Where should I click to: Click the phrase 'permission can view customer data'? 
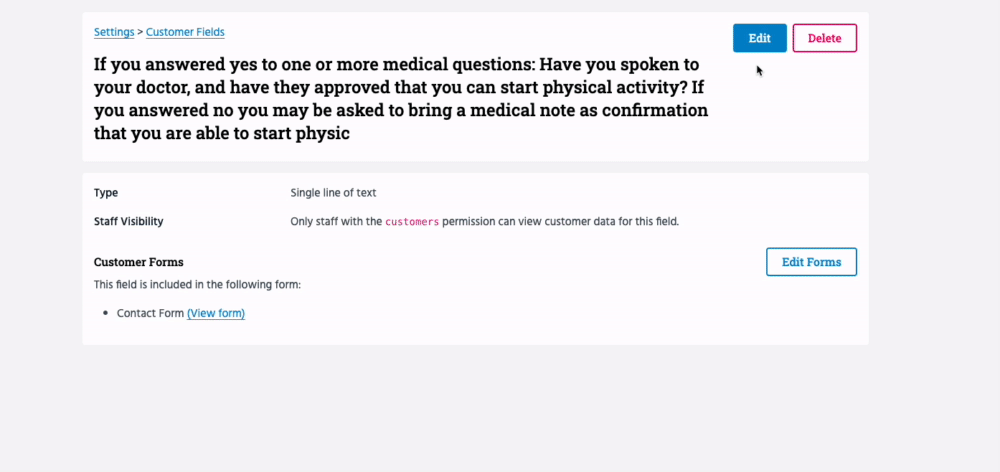click(530, 221)
